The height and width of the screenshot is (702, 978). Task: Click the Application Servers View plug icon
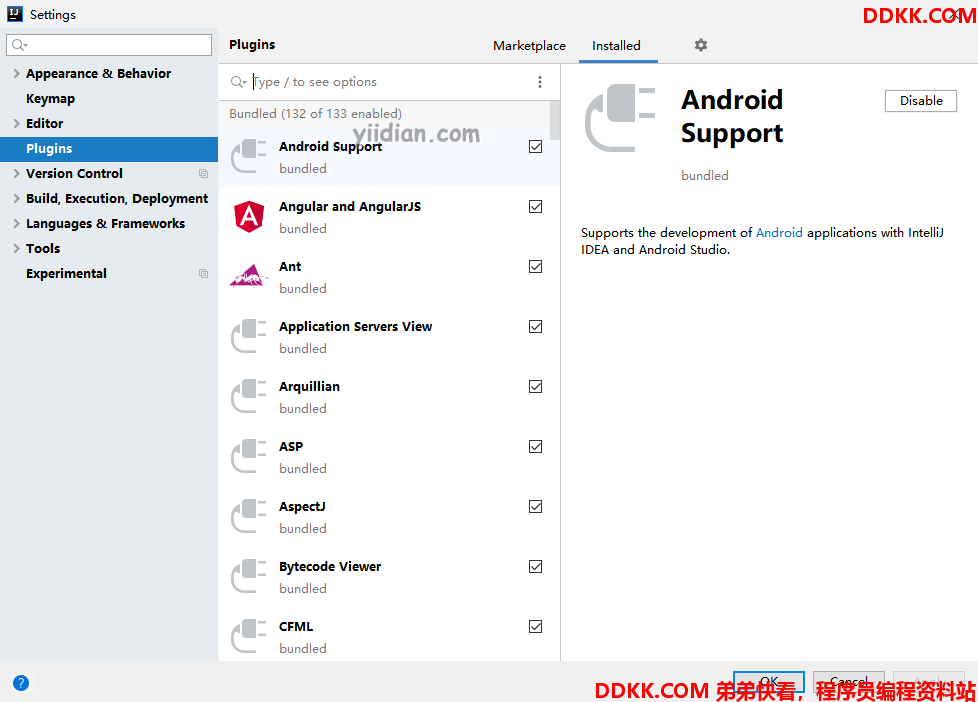click(249, 336)
